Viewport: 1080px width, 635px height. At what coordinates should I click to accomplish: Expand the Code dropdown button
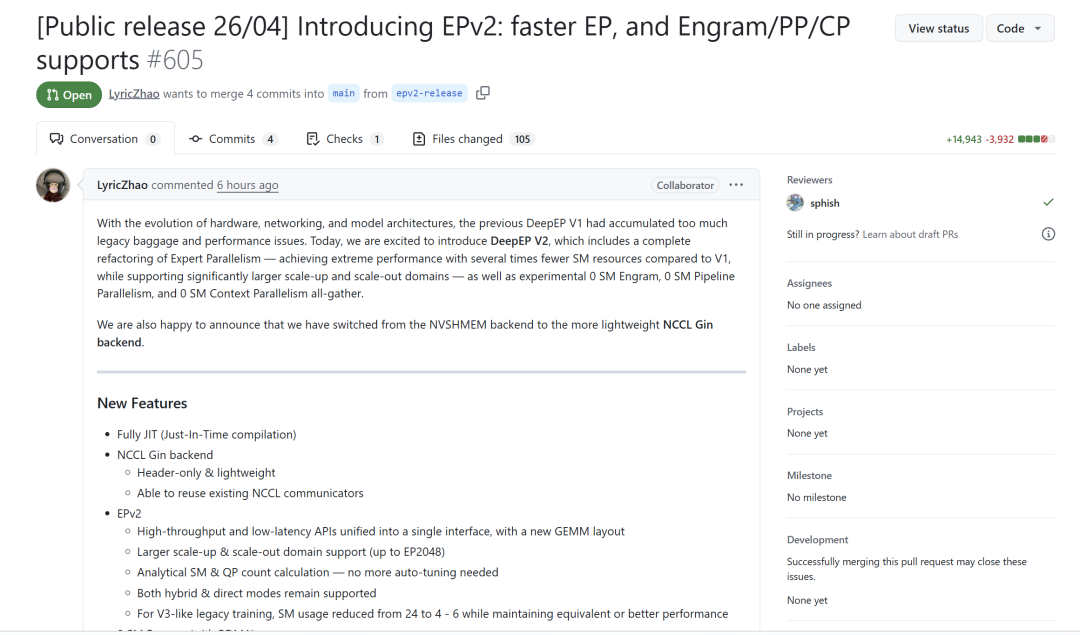1020,29
